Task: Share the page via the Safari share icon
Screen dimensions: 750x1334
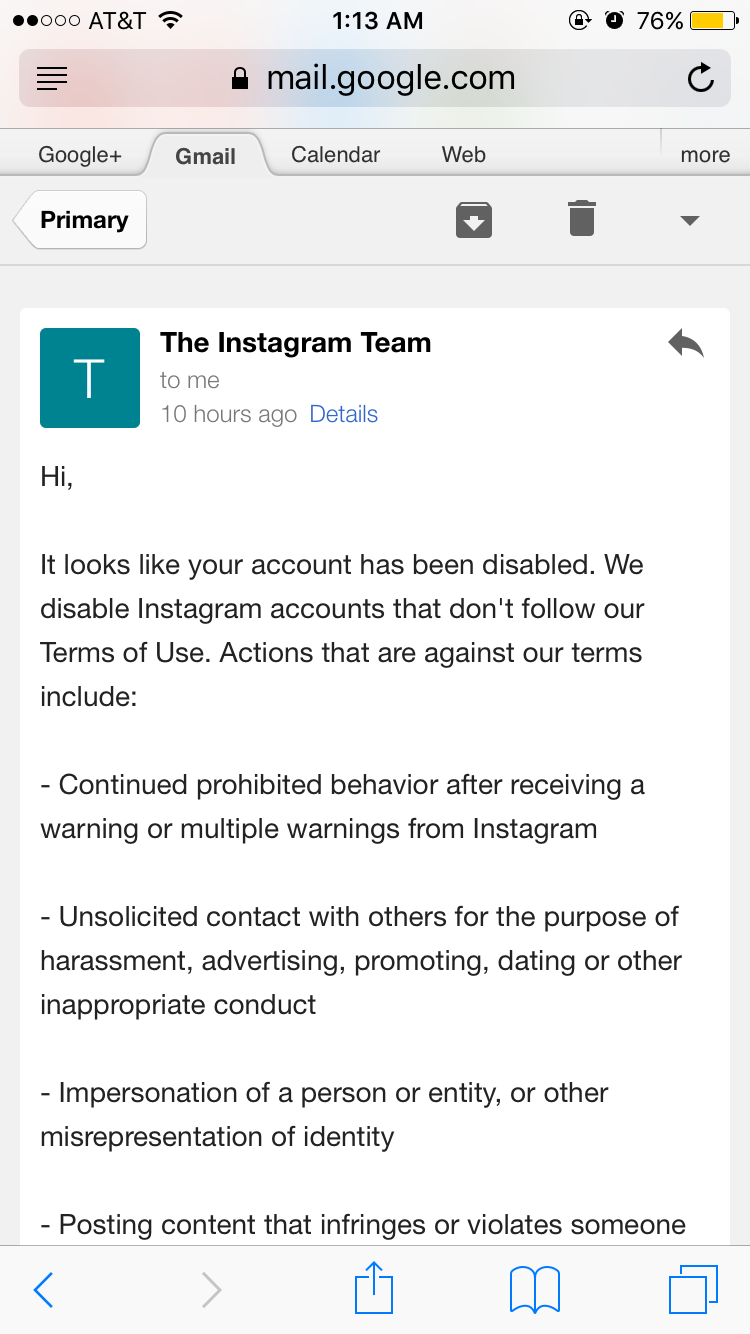Action: [x=373, y=1289]
